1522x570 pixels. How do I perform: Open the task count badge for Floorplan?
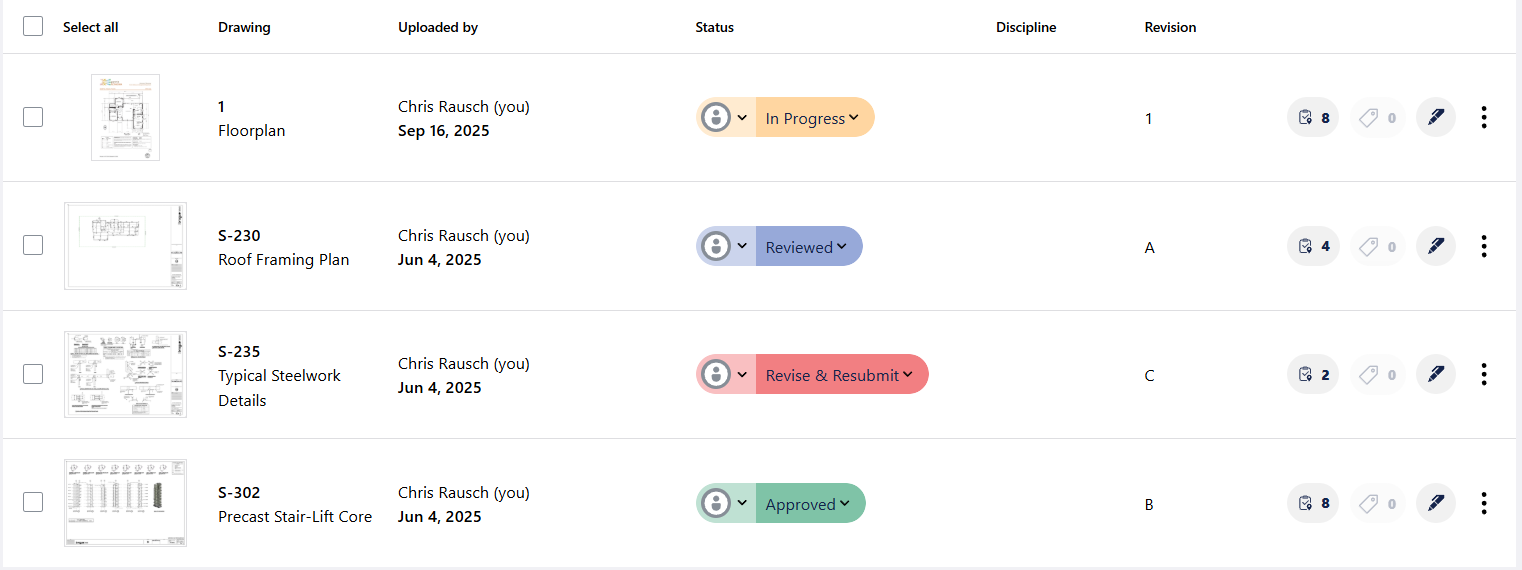pos(1312,118)
